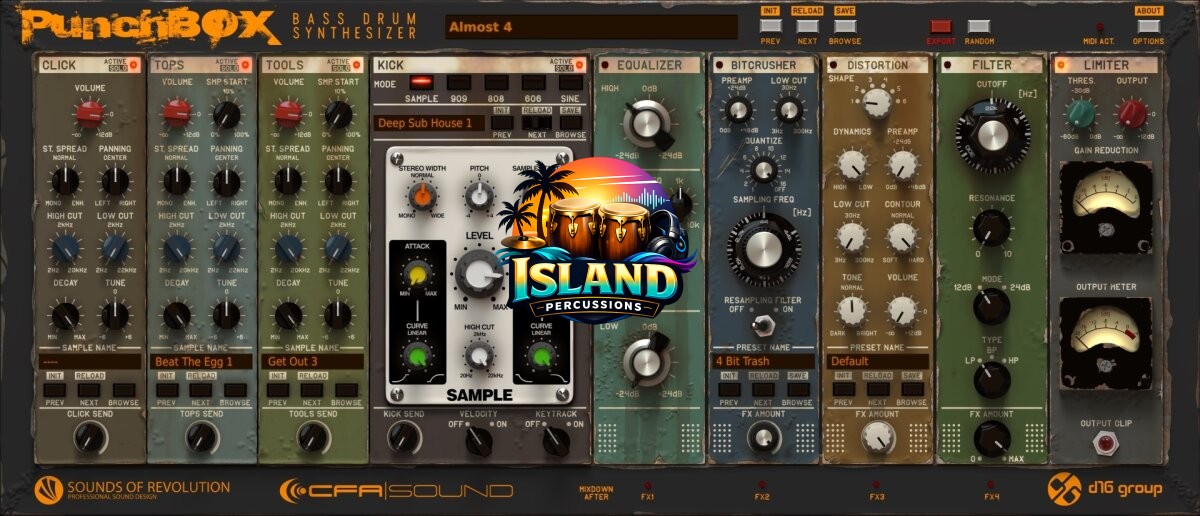Toggle the Equalizer power LED

(x=604, y=66)
